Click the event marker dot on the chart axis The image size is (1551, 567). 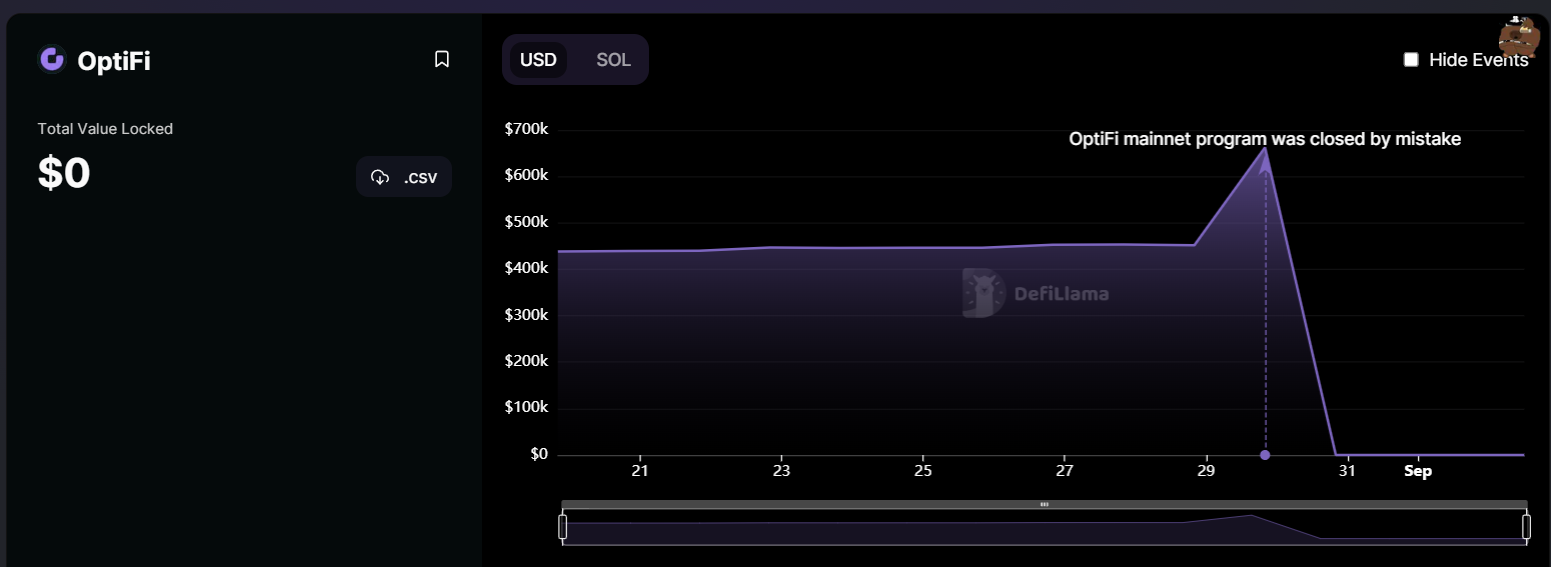pos(1265,455)
